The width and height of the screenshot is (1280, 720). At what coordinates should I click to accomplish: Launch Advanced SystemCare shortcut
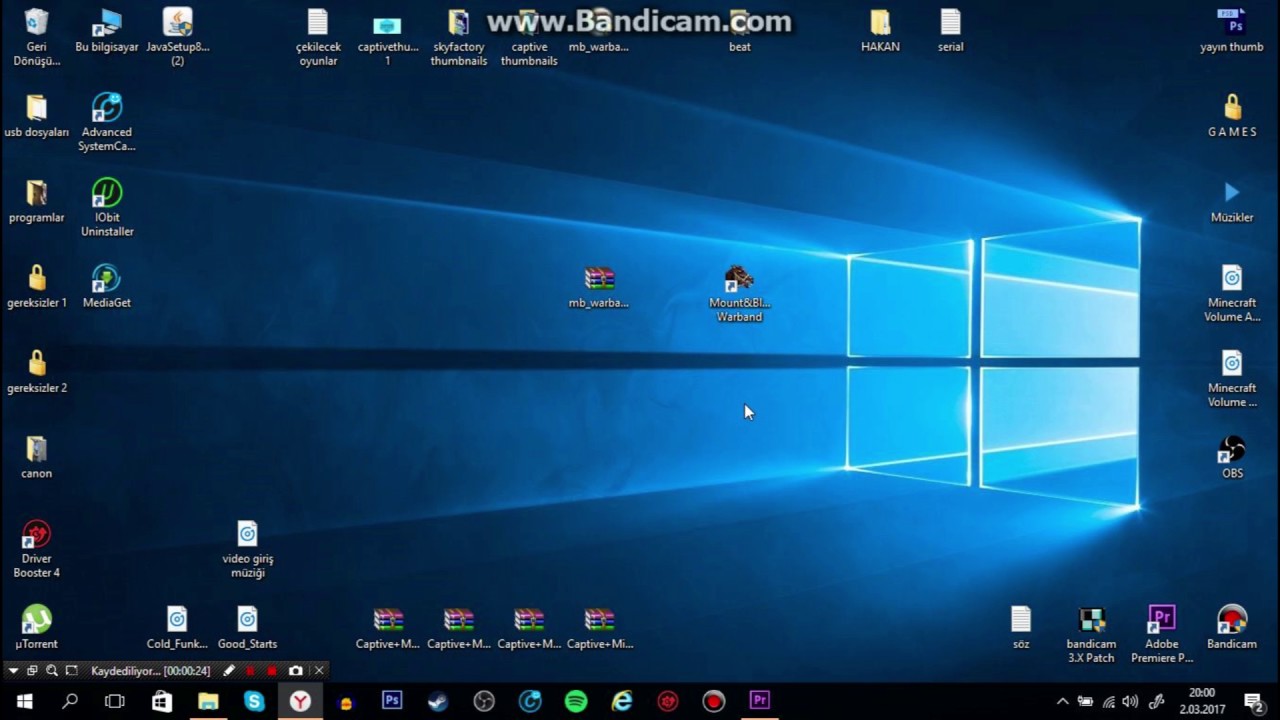coord(107,122)
